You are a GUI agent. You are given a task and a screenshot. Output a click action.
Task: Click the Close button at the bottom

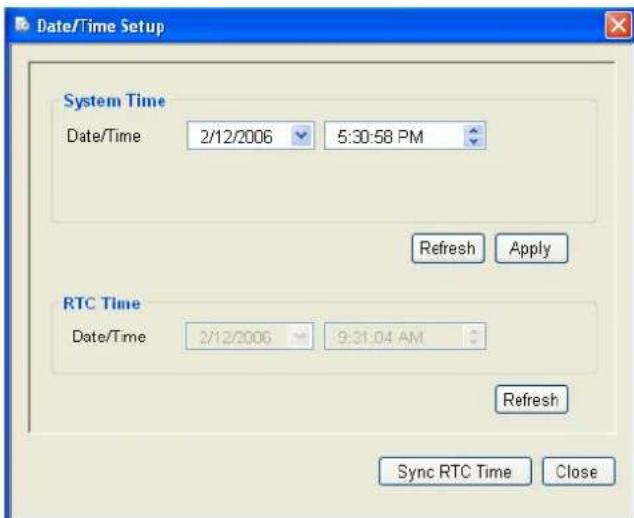point(578,471)
